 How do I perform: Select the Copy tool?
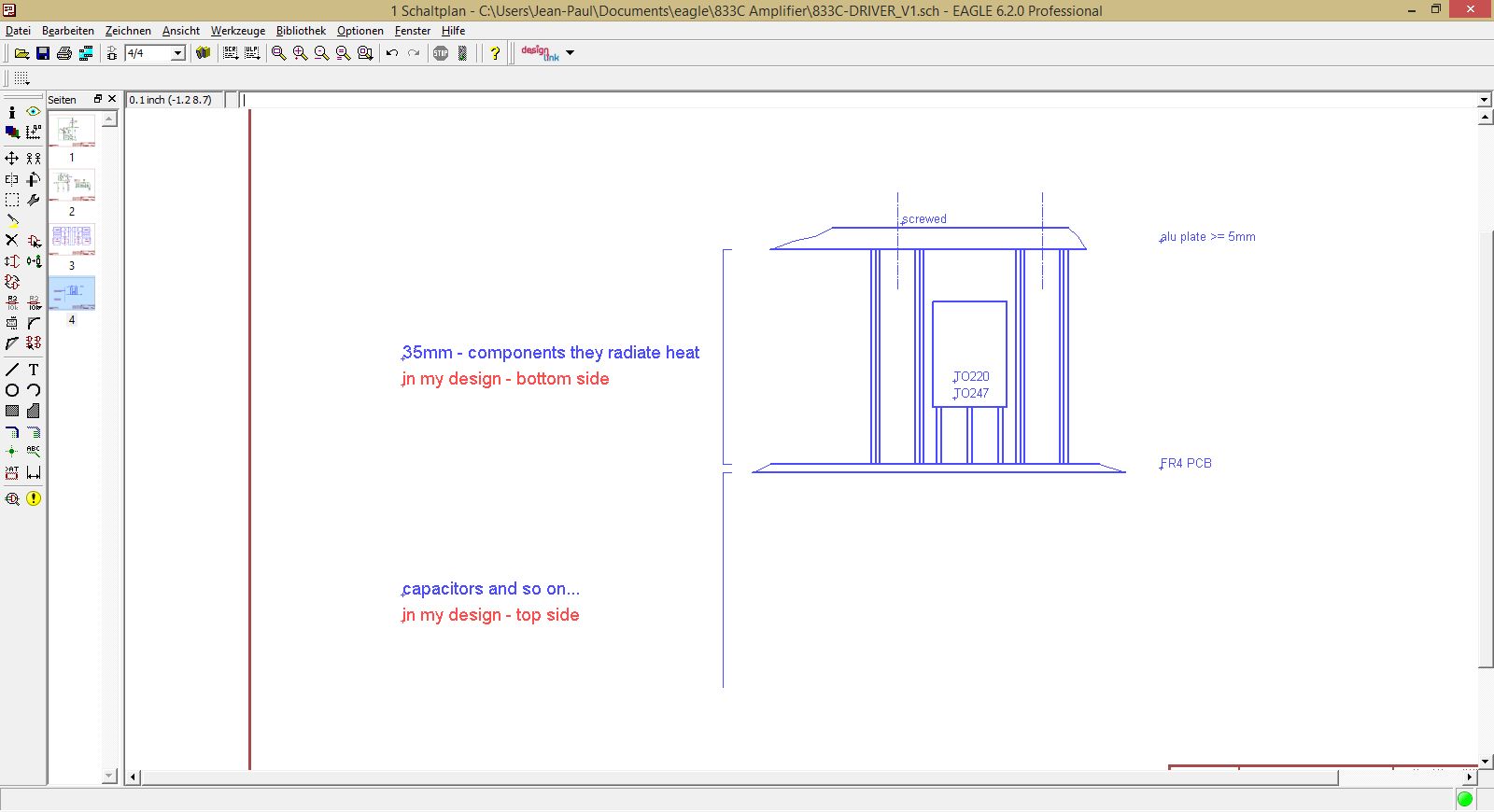[x=34, y=159]
